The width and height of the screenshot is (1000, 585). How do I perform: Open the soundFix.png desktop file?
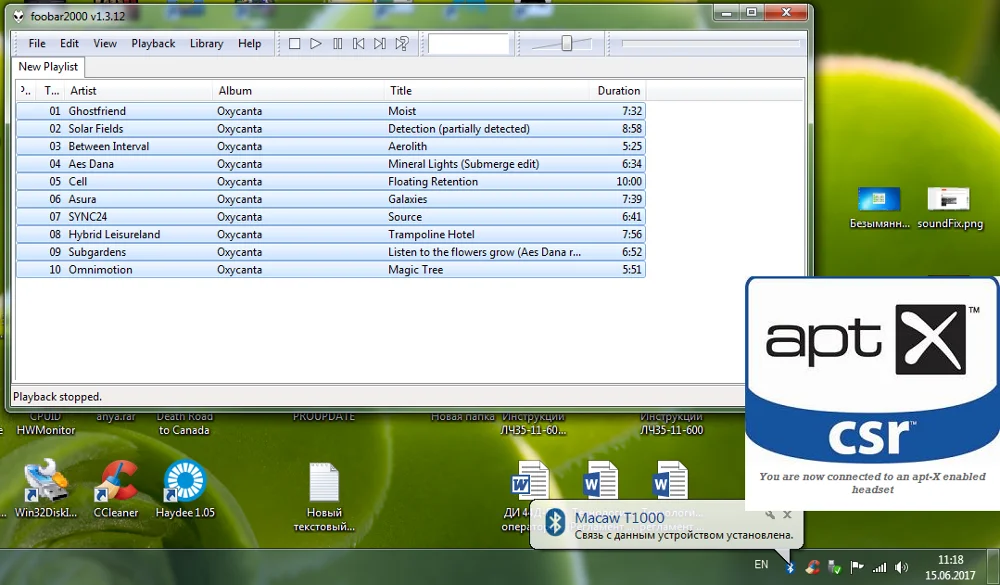950,208
